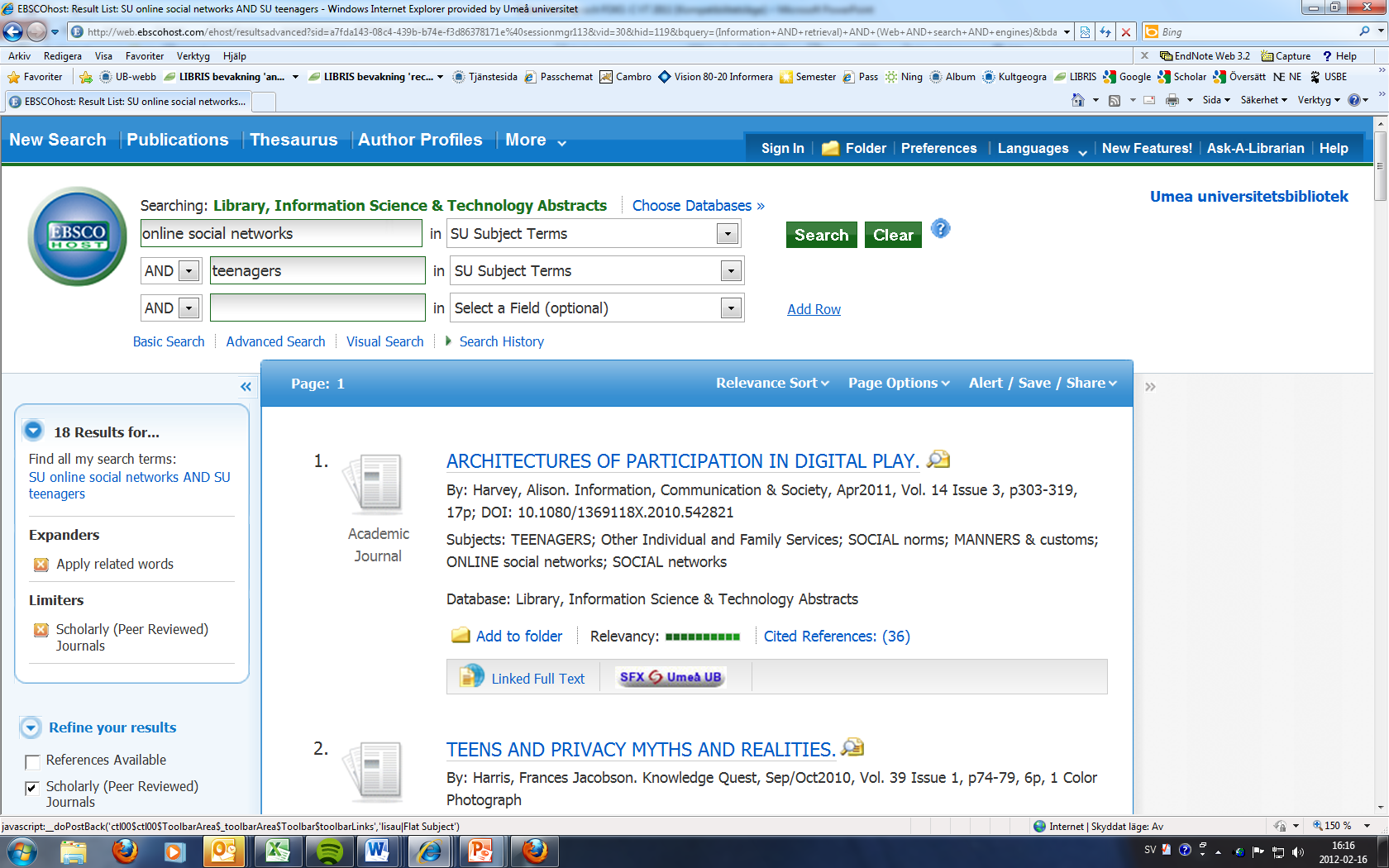
Task: Open the search help question mark icon
Action: [x=941, y=229]
